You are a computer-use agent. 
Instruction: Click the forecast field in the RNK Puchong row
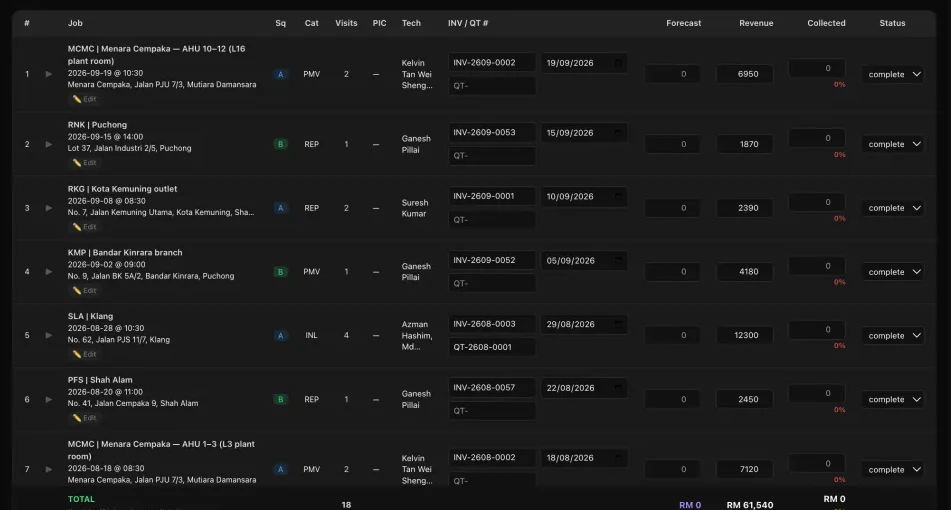click(x=673, y=144)
